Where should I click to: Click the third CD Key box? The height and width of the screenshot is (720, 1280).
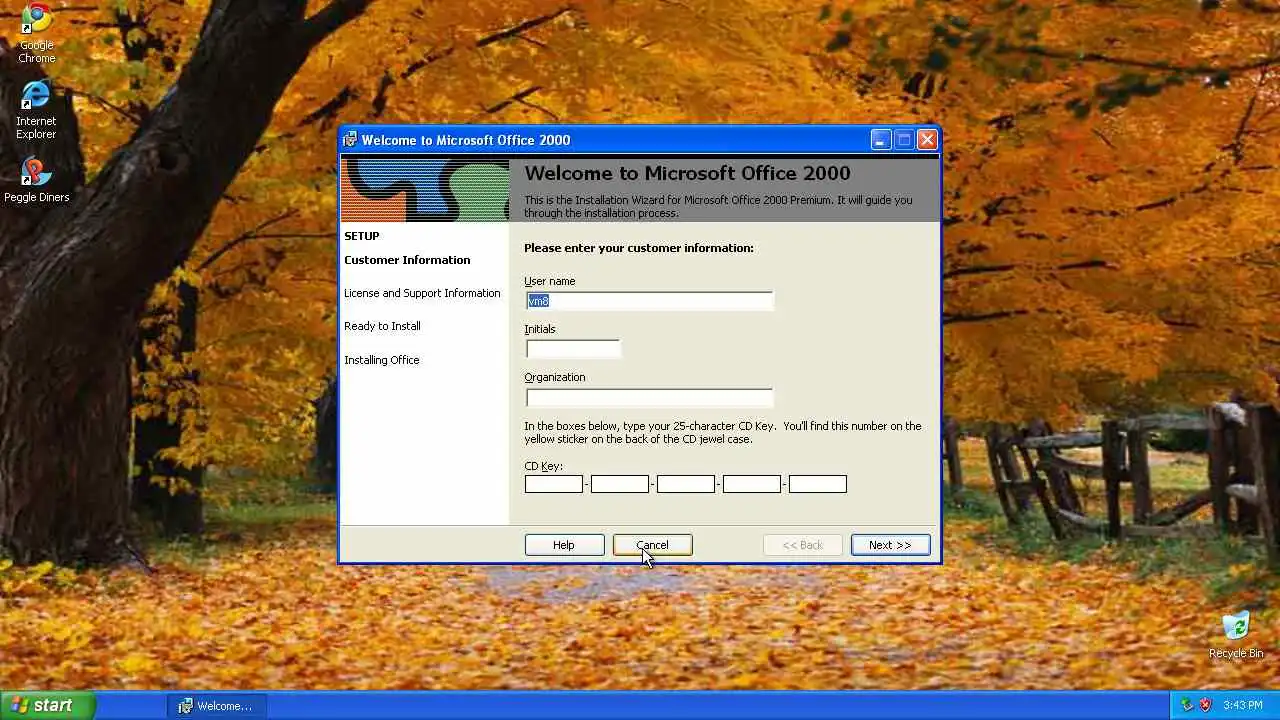686,484
